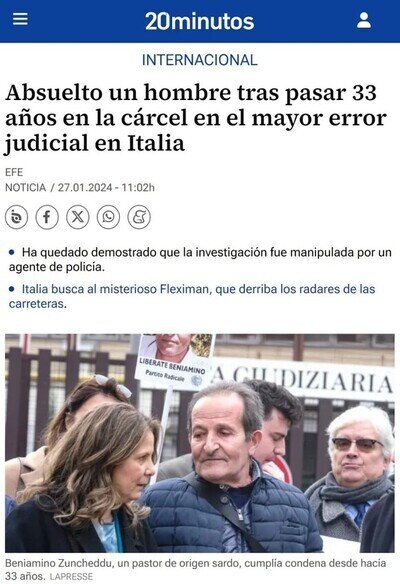Tap the man in blue puffer jacket photo
The height and width of the screenshot is (584, 400).
pyautogui.click(x=229, y=469)
